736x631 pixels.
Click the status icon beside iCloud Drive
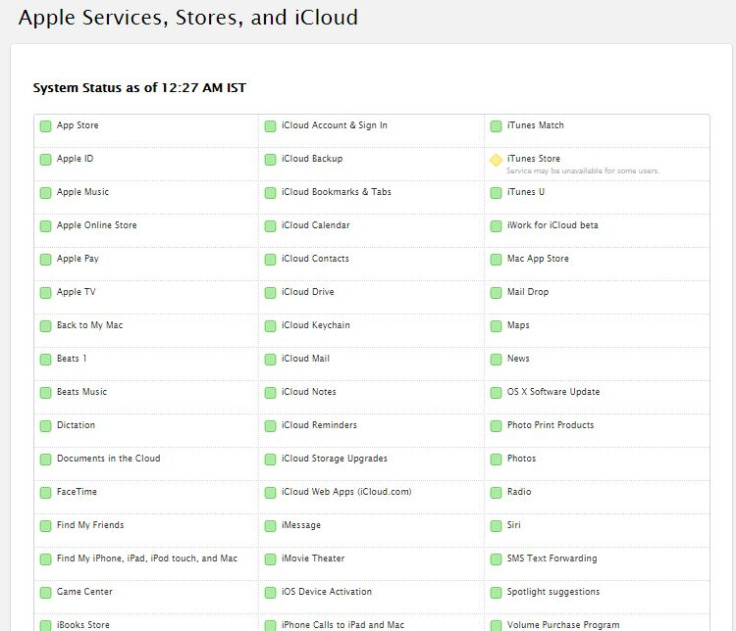[270, 293]
